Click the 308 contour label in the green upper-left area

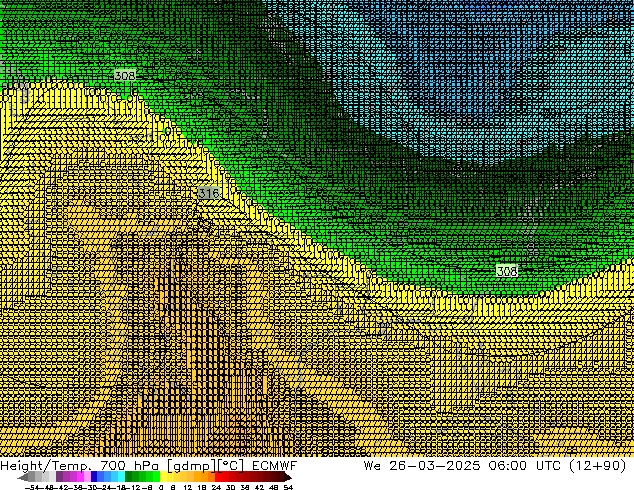[x=125, y=76]
